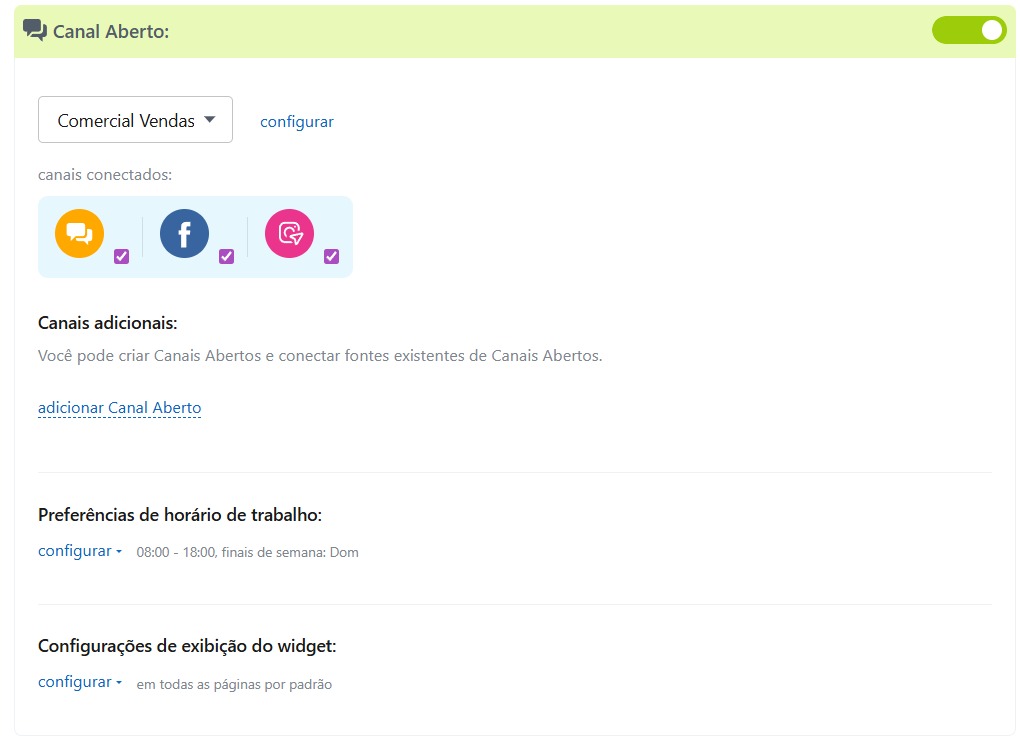Uncheck the live chat channel checkbox
1020x736 pixels.
[x=121, y=256]
